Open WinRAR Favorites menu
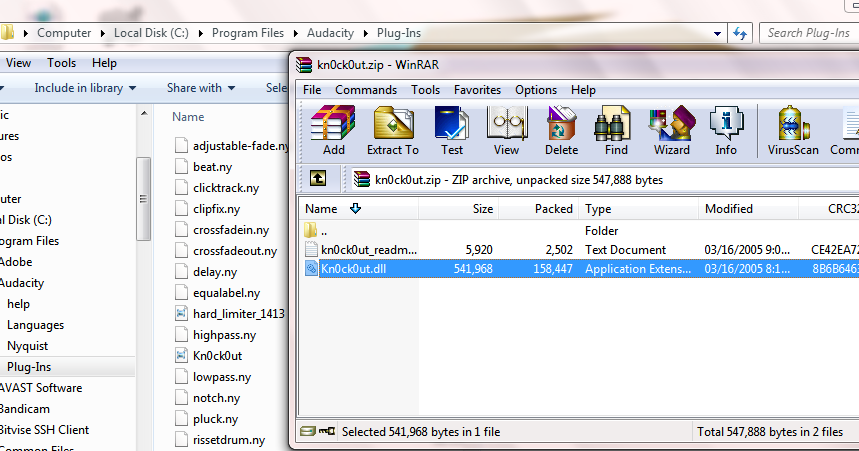Image resolution: width=859 pixels, height=451 pixels. [477, 90]
